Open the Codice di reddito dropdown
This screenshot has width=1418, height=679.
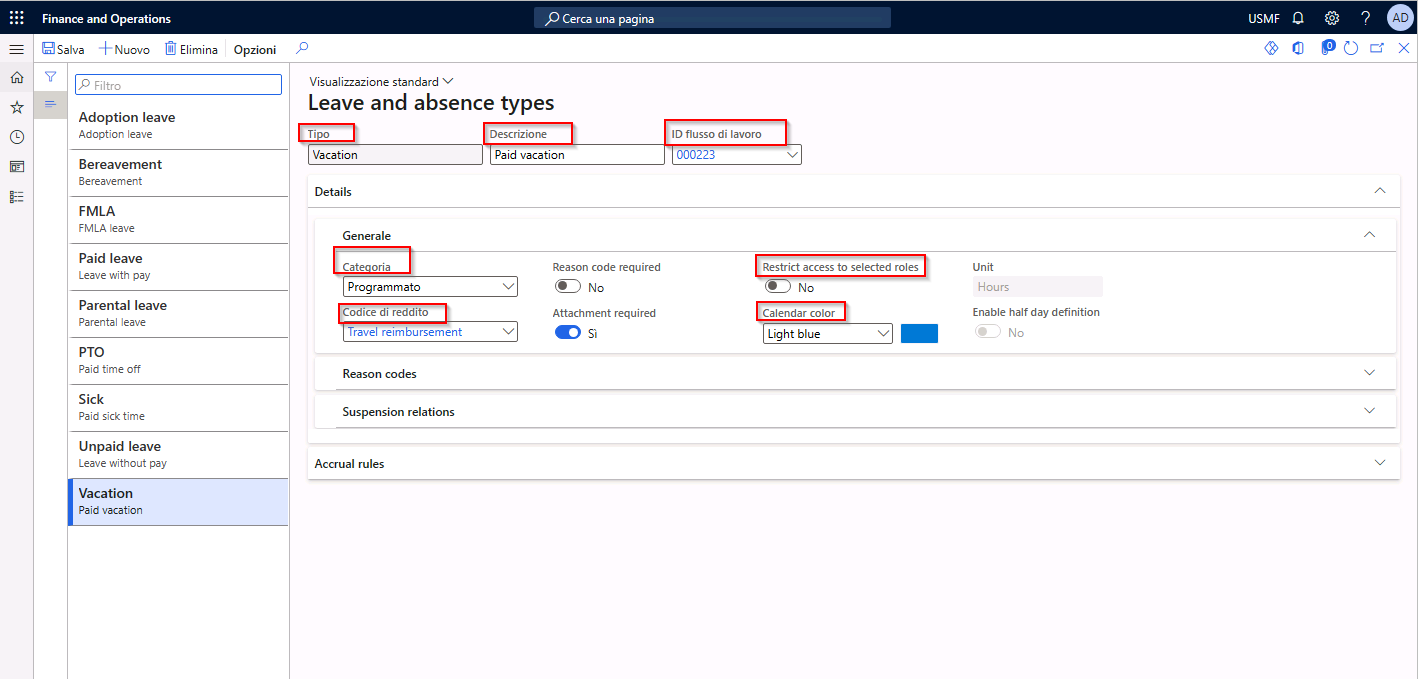(x=508, y=331)
